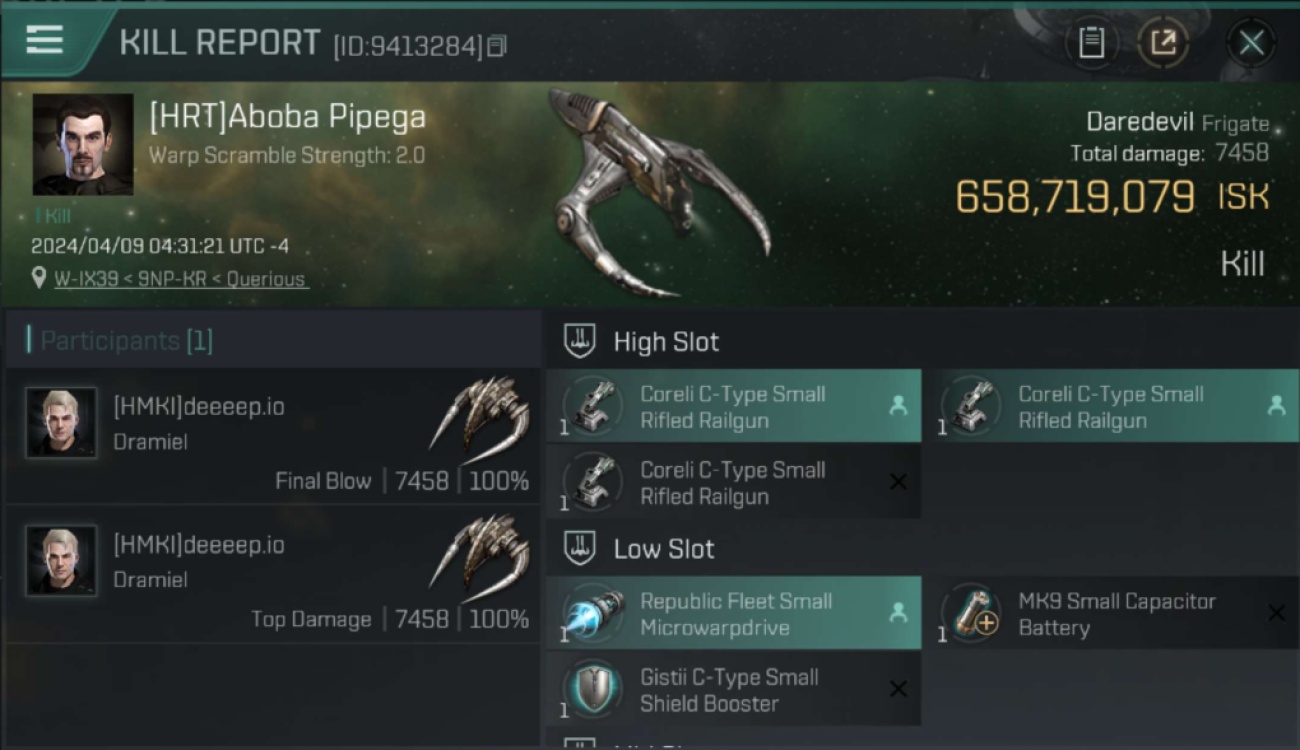Viewport: 1300px width, 750px height.
Task: Copy the kill report ID icon
Action: coord(497,46)
